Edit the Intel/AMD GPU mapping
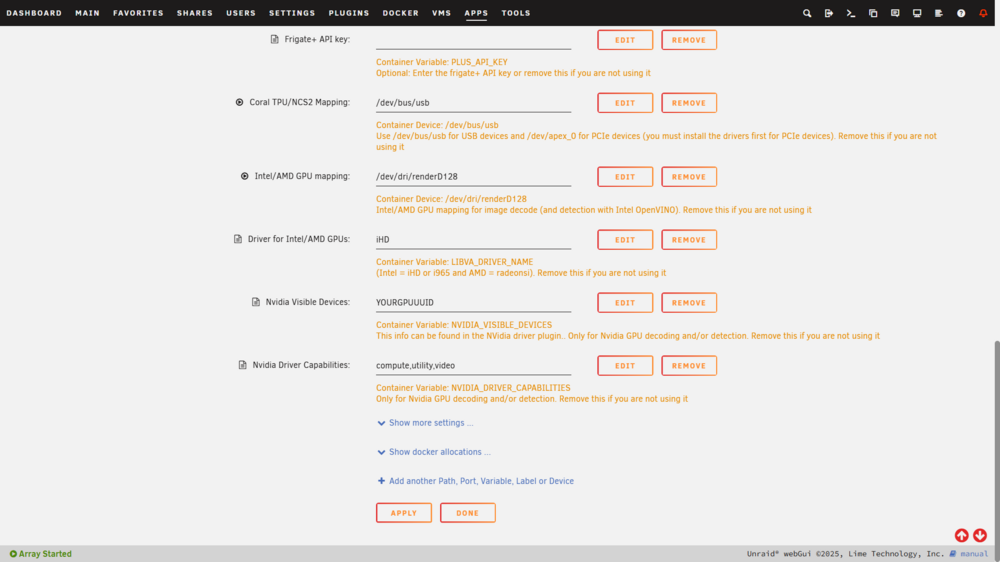 625,177
